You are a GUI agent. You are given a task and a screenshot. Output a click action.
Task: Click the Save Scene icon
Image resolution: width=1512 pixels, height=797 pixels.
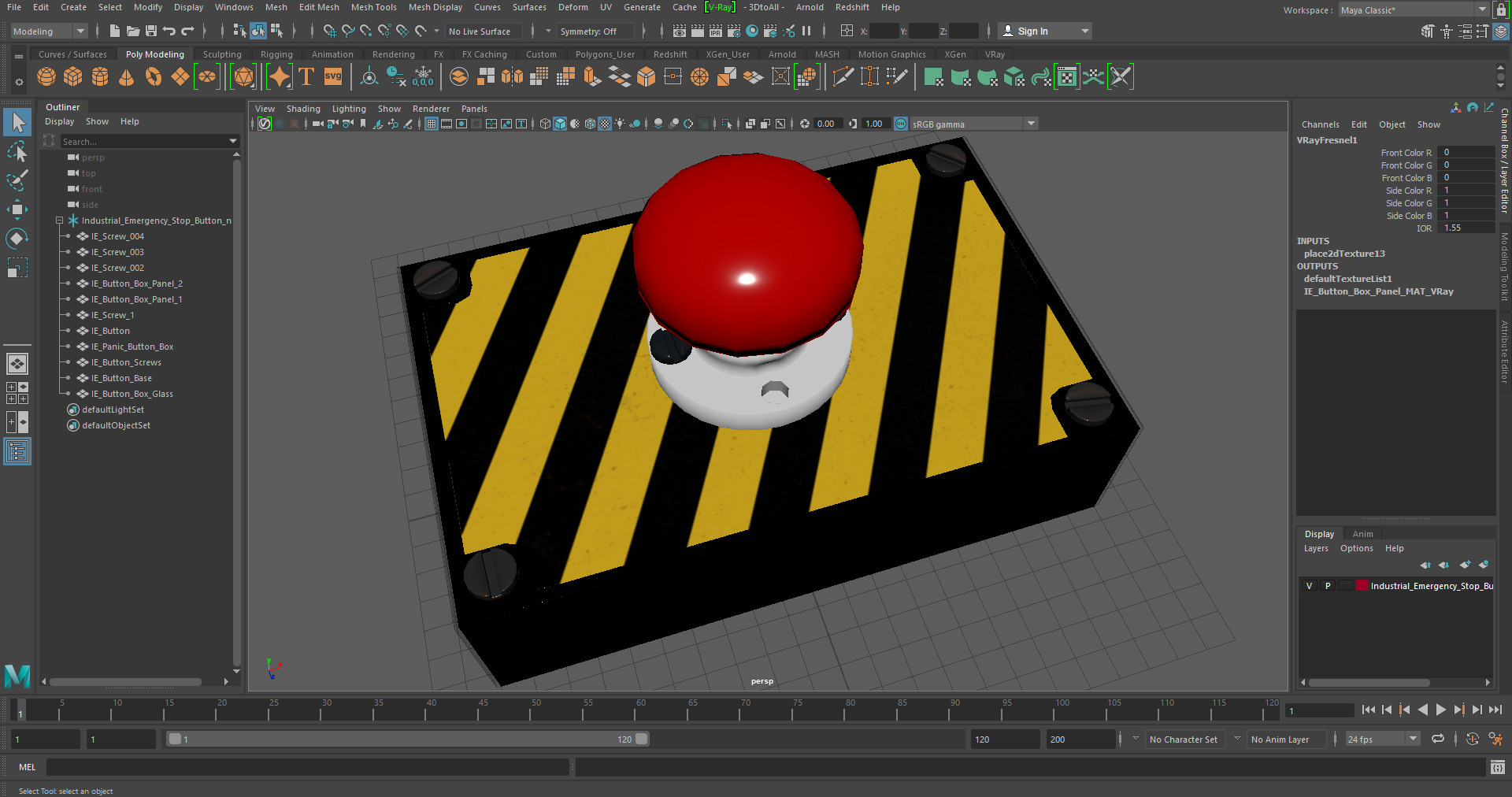pyautogui.click(x=151, y=31)
